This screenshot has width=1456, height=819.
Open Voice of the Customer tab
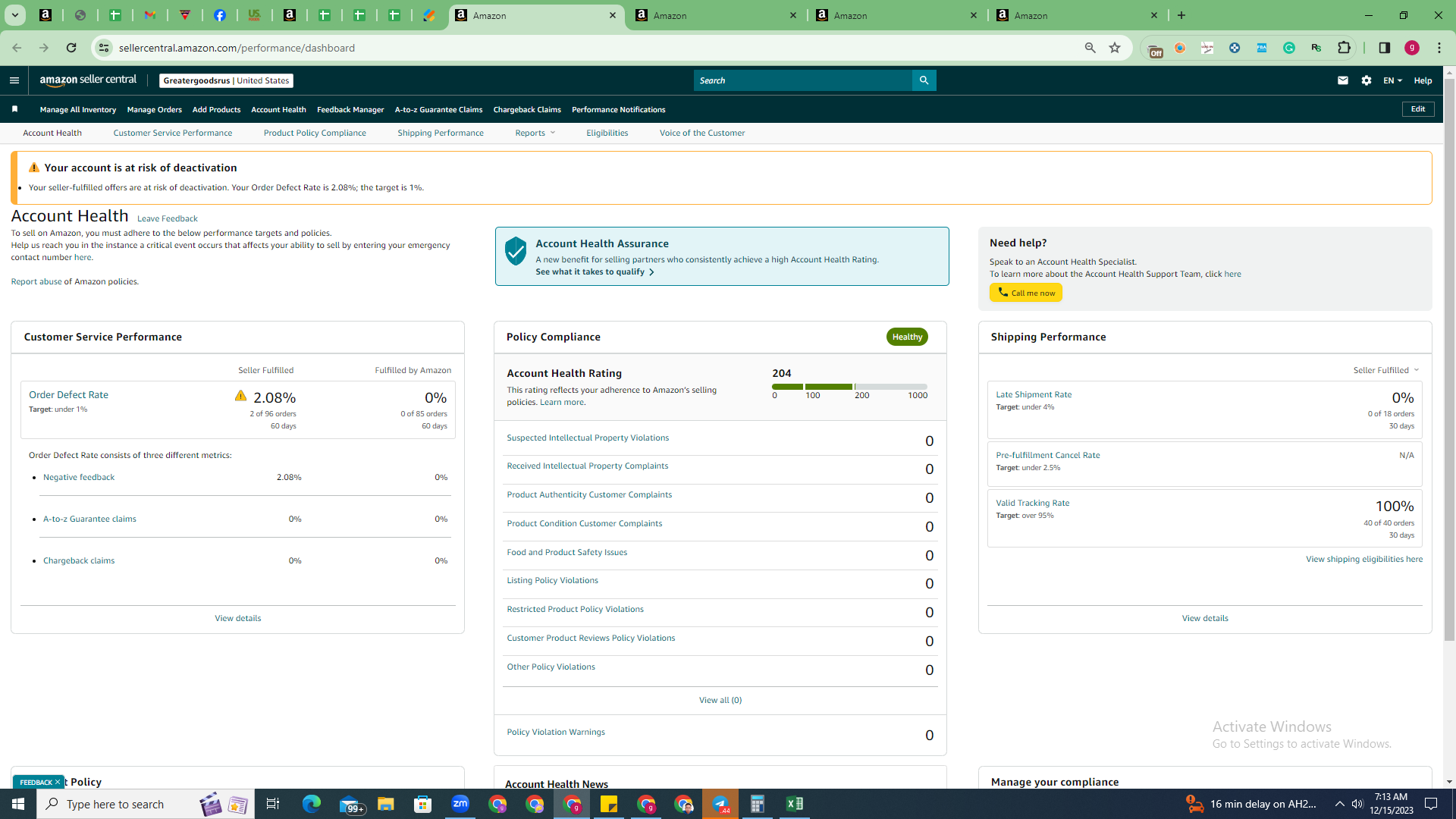[702, 133]
